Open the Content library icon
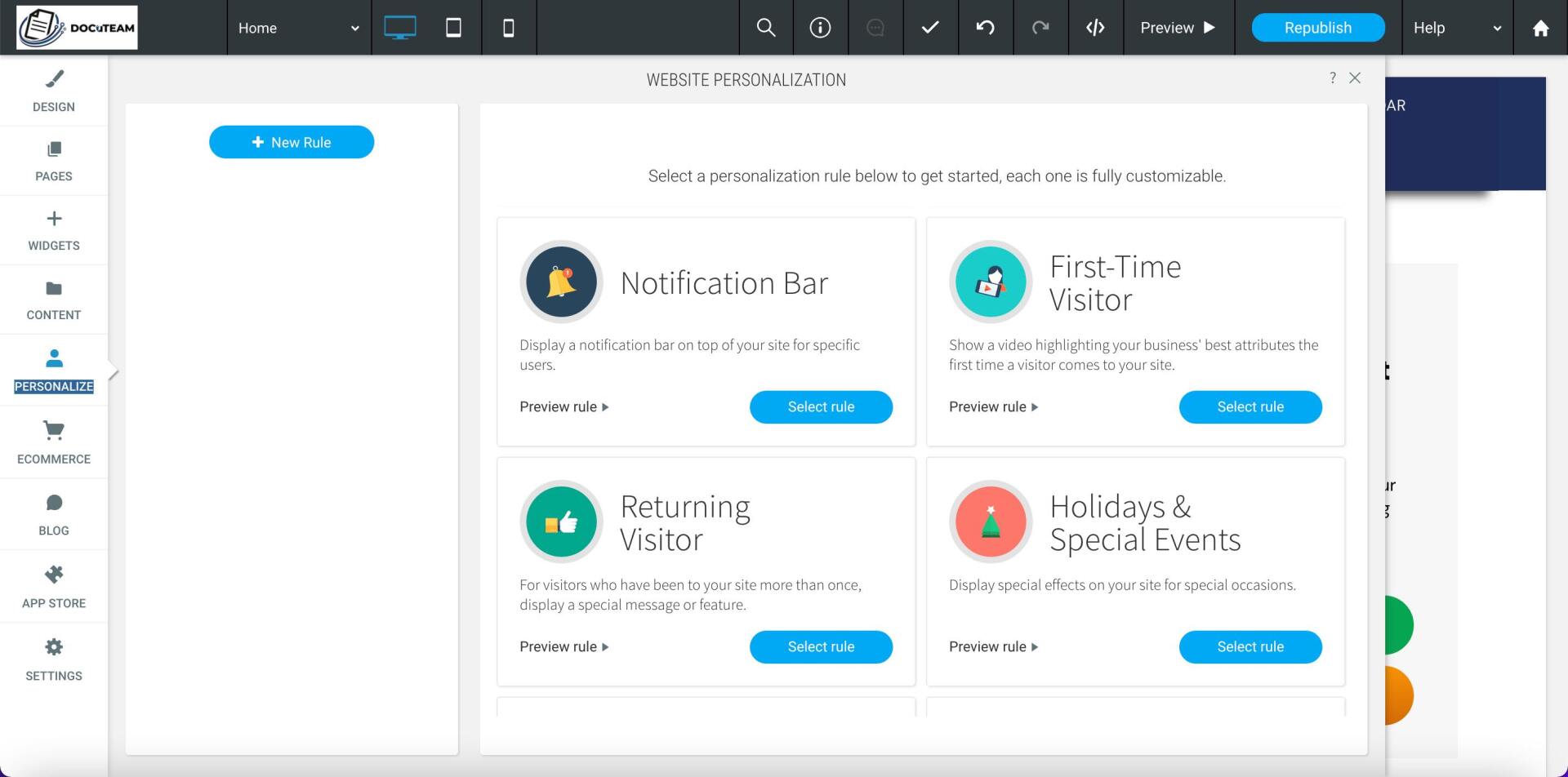Image resolution: width=1568 pixels, height=777 pixels. 53,299
